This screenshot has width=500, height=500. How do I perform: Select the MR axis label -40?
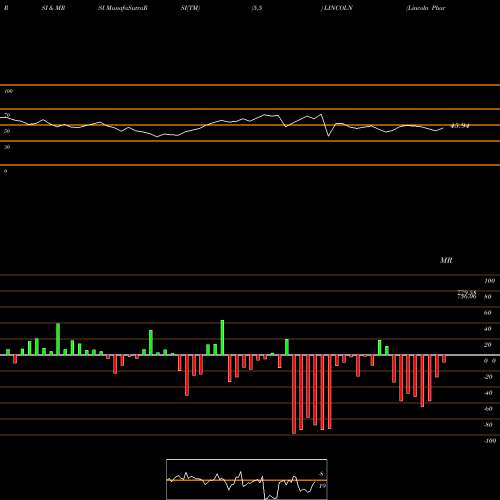(488, 393)
